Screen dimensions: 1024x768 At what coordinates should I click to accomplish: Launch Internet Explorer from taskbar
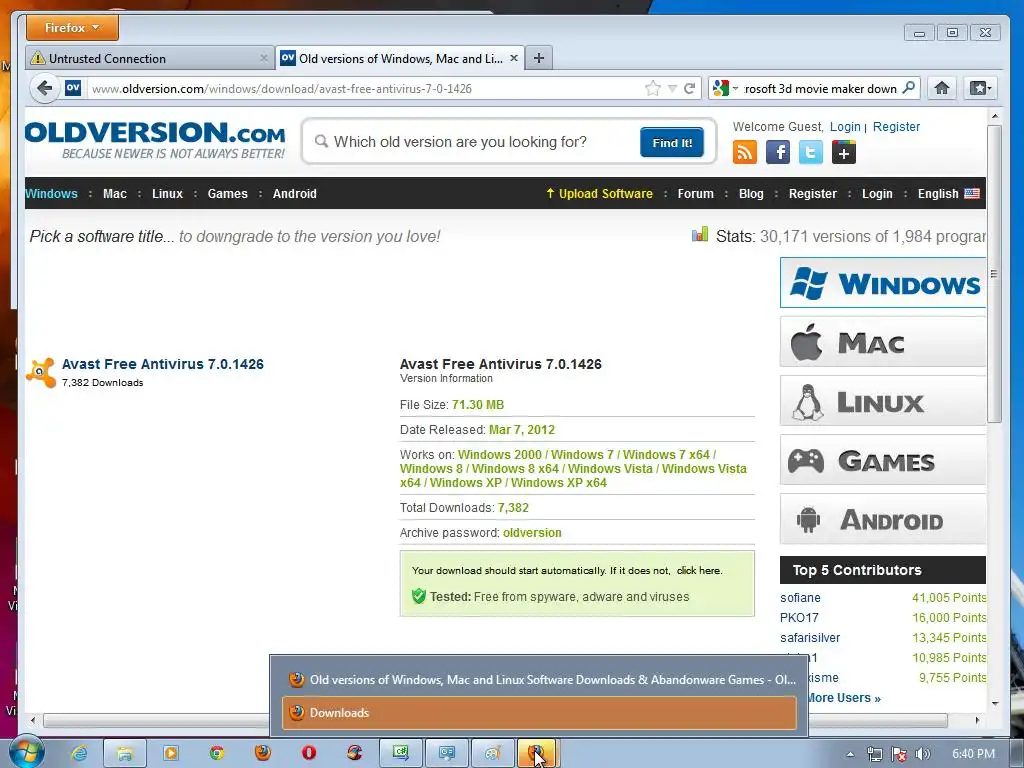[80, 753]
